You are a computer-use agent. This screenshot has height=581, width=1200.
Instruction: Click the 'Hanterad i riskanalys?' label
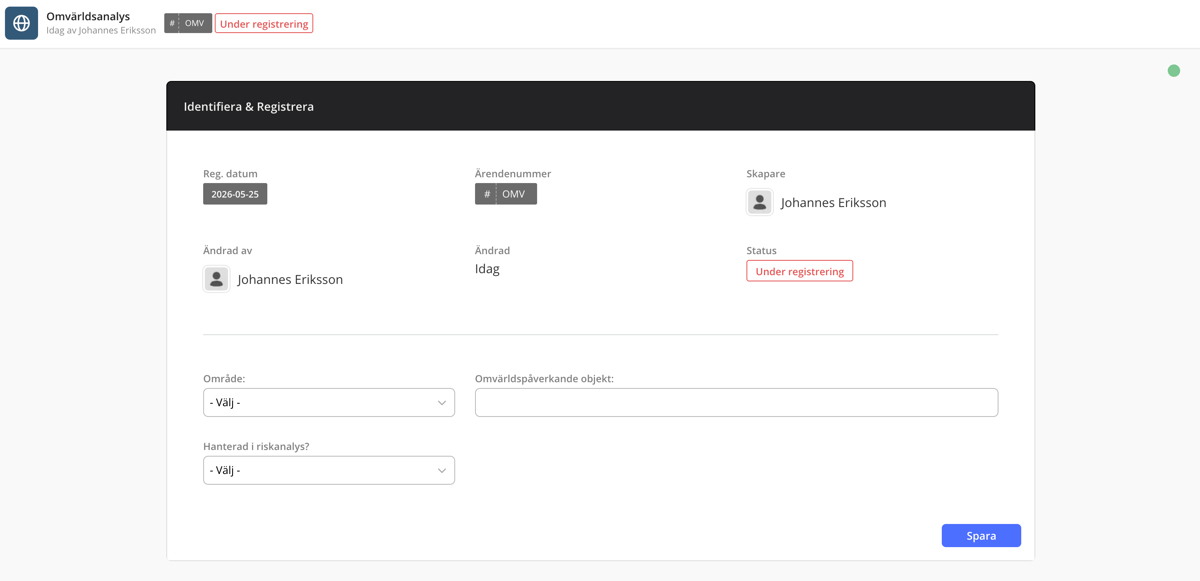coord(256,446)
